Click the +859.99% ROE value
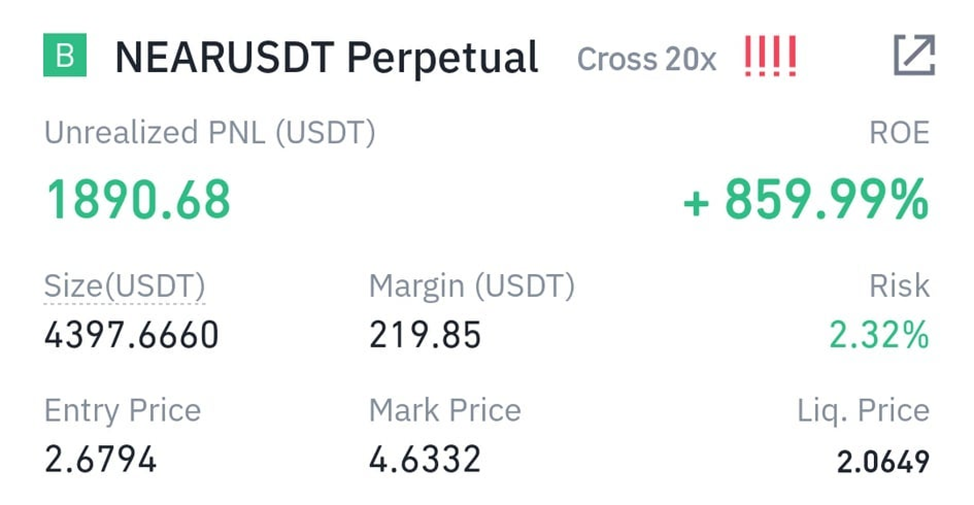 [x=806, y=201]
